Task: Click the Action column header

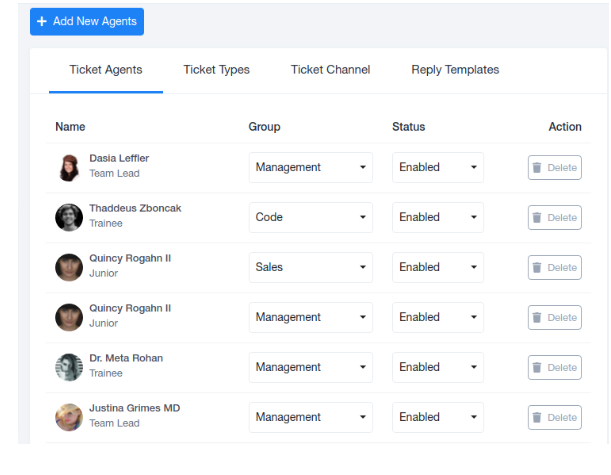Action: pos(565,127)
